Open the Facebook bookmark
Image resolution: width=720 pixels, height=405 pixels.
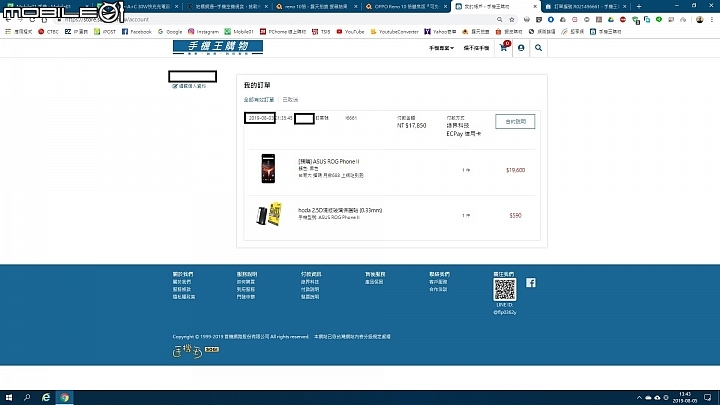[136, 32]
